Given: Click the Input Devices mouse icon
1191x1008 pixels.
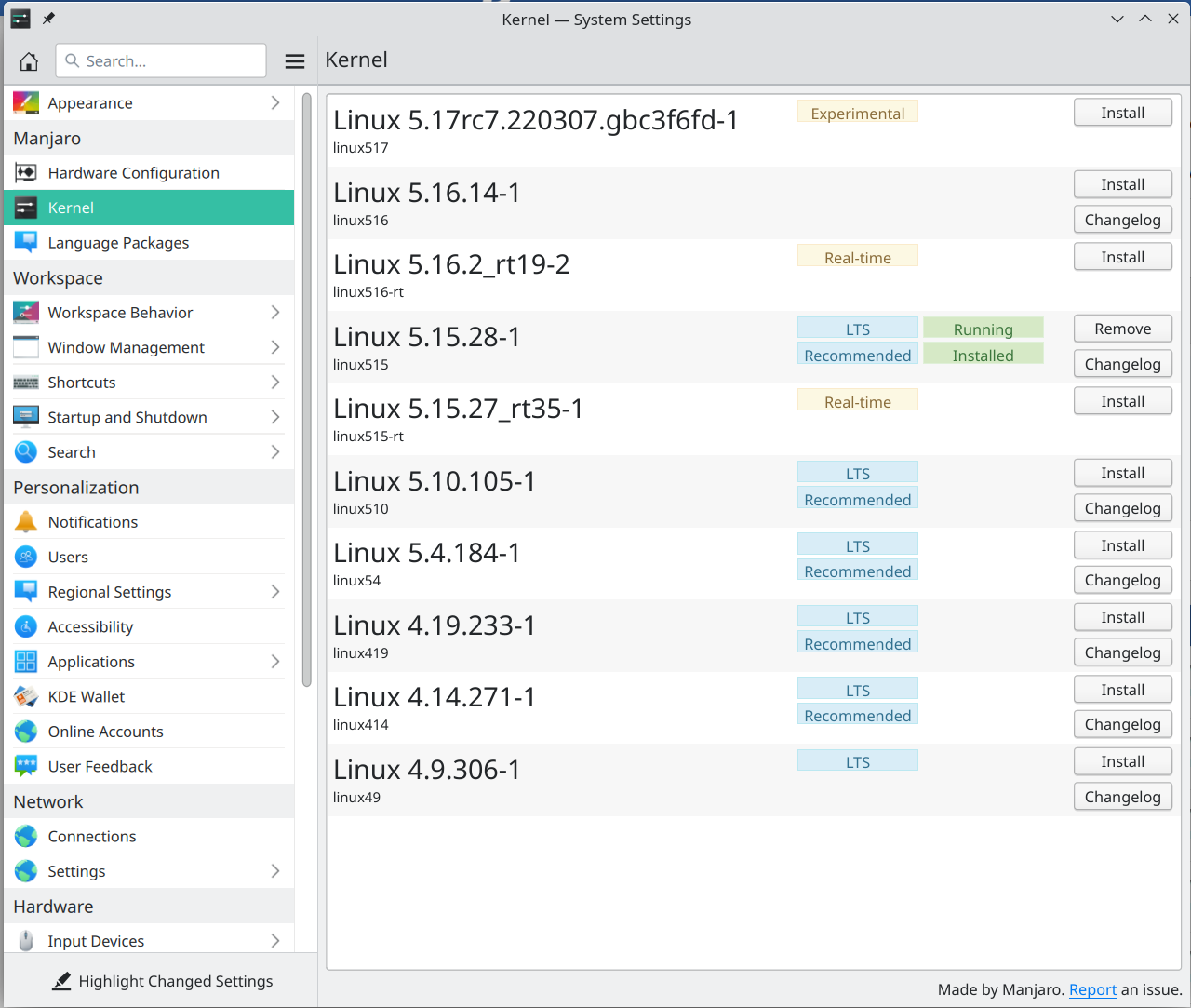Looking at the screenshot, I should click(26, 941).
